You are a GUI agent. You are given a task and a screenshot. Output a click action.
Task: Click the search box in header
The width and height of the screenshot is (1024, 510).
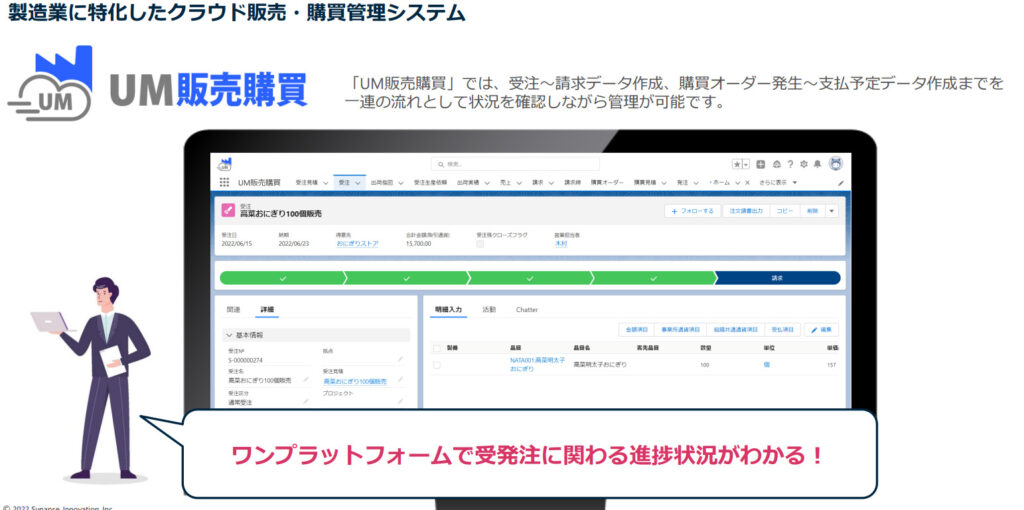click(x=515, y=165)
